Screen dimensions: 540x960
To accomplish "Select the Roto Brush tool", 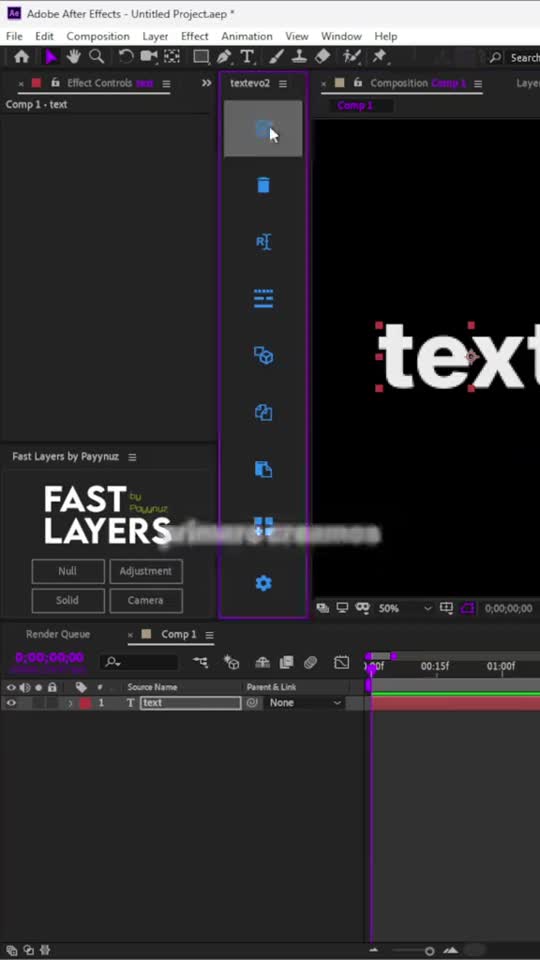I will 351,57.
